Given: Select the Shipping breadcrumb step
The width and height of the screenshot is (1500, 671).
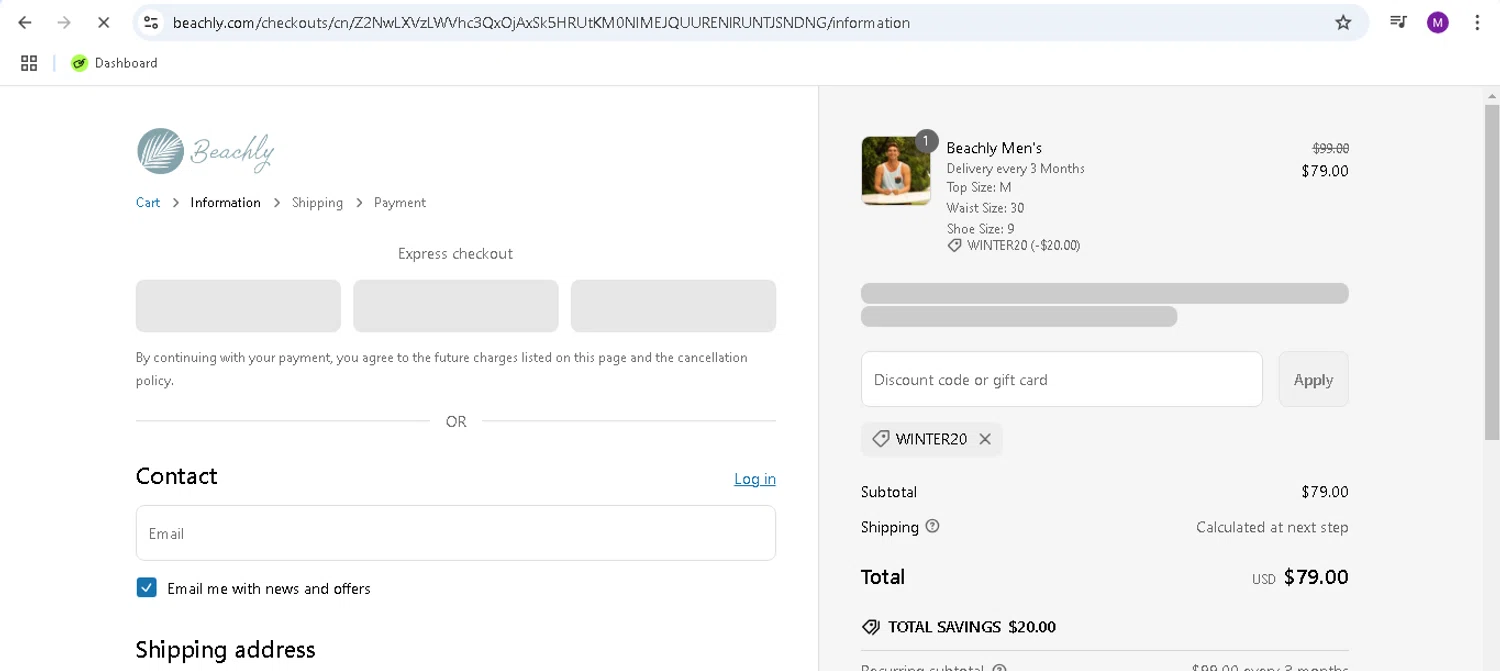Looking at the screenshot, I should pyautogui.click(x=317, y=202).
